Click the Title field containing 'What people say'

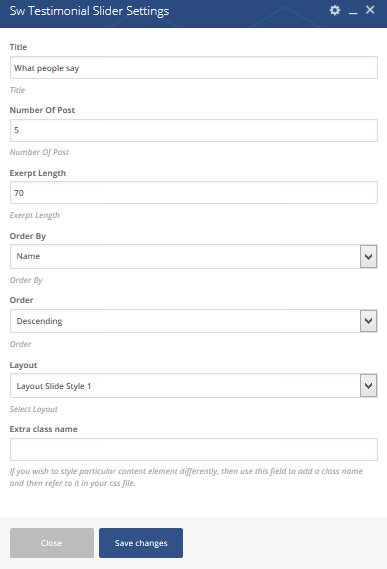tap(194, 68)
